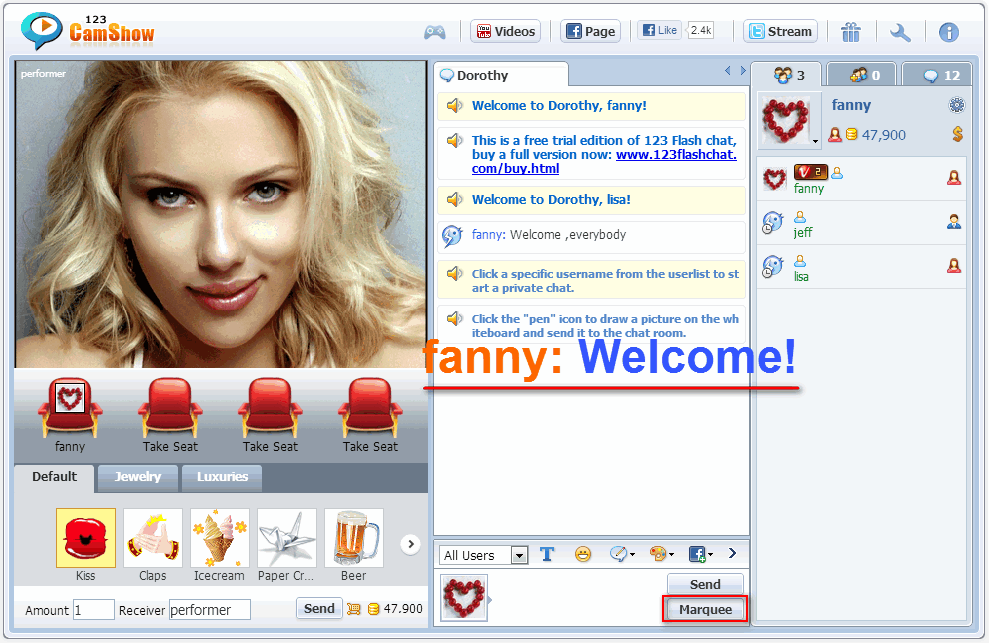Switch to the Jewelry gifts tab
The width and height of the screenshot is (989, 643).
138,477
